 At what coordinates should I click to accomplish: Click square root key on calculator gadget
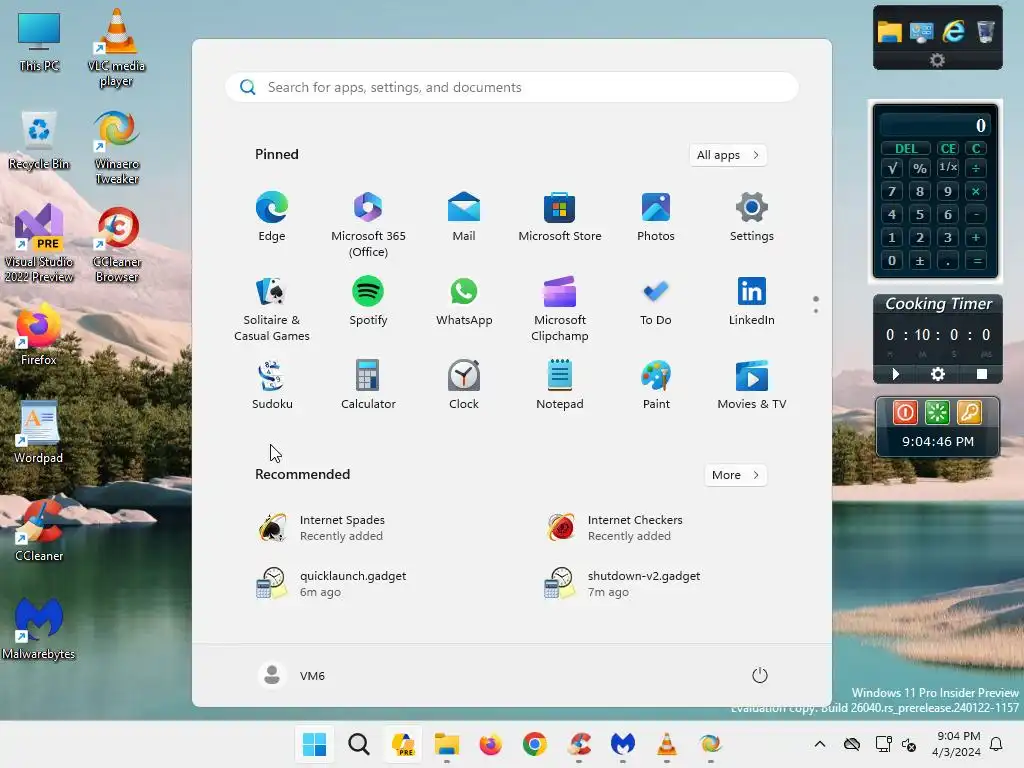coord(892,168)
